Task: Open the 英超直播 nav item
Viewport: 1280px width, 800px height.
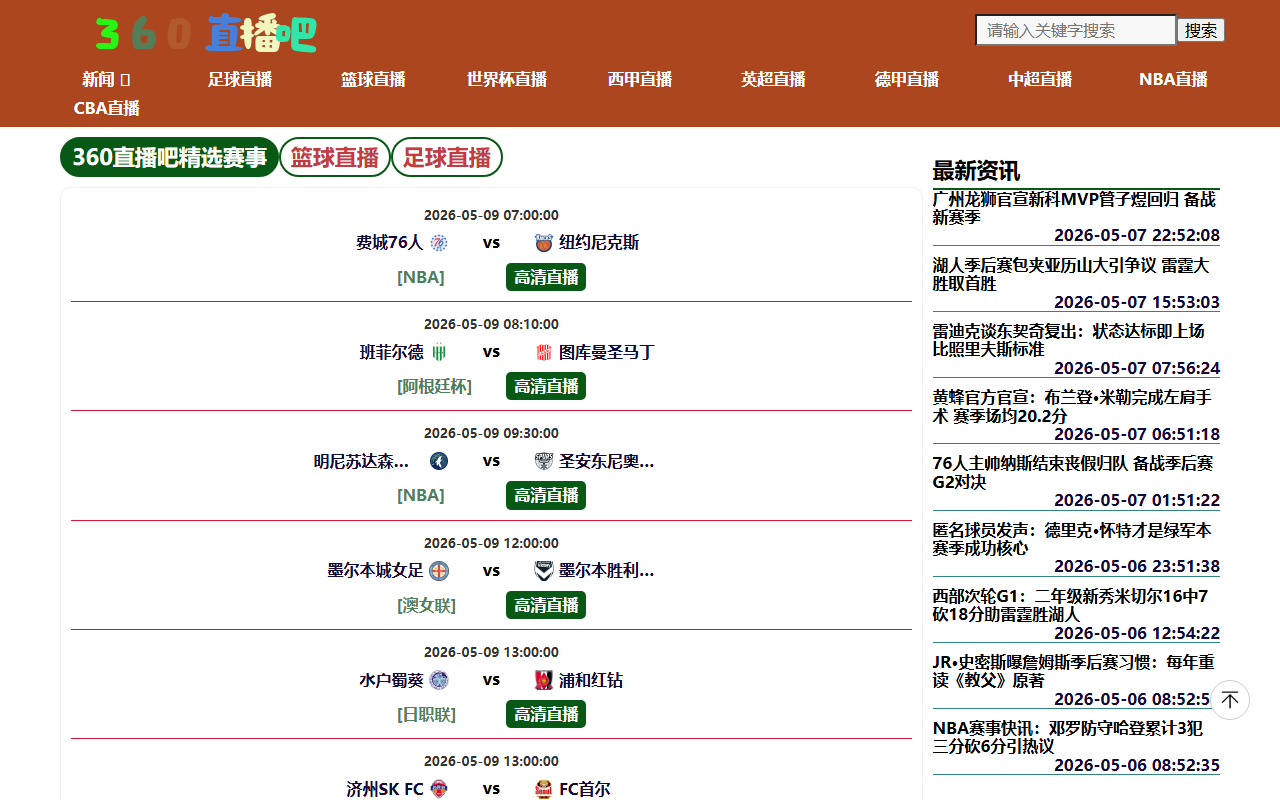Action: click(x=773, y=79)
